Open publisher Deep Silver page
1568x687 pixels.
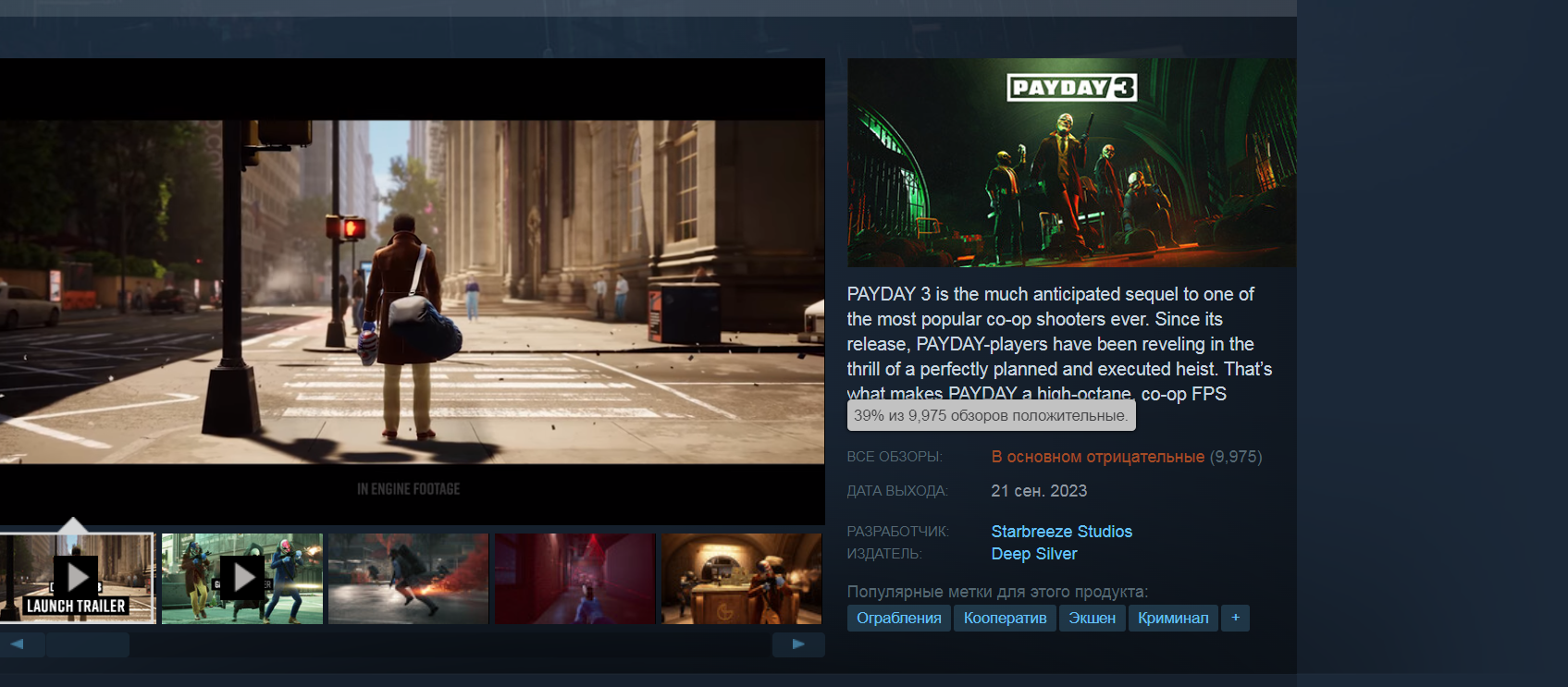click(x=1033, y=554)
